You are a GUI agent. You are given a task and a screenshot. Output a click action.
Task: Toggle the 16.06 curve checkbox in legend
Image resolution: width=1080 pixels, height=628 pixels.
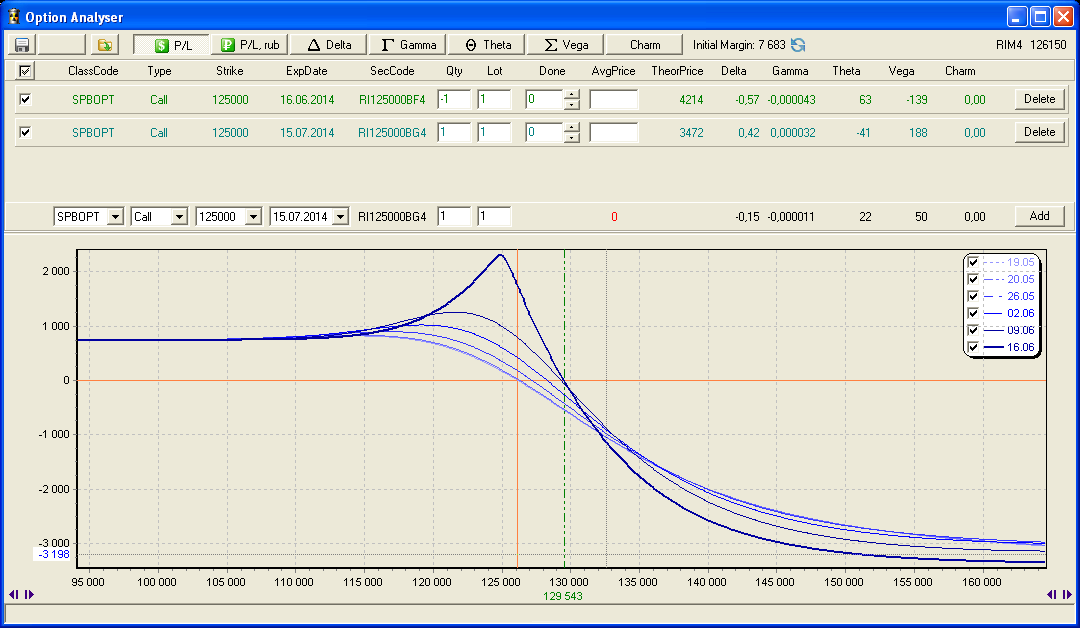[x=973, y=347]
